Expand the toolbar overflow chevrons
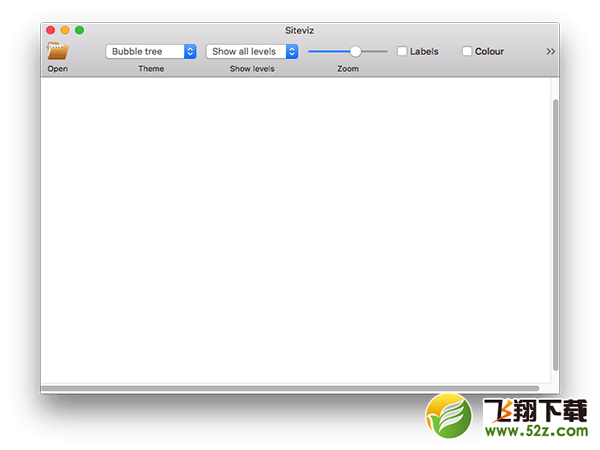This screenshot has width=600, height=450. (x=551, y=51)
